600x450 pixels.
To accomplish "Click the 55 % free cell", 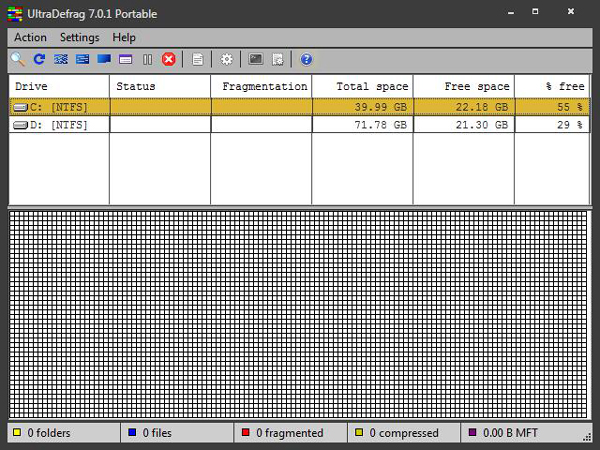I will 552,107.
